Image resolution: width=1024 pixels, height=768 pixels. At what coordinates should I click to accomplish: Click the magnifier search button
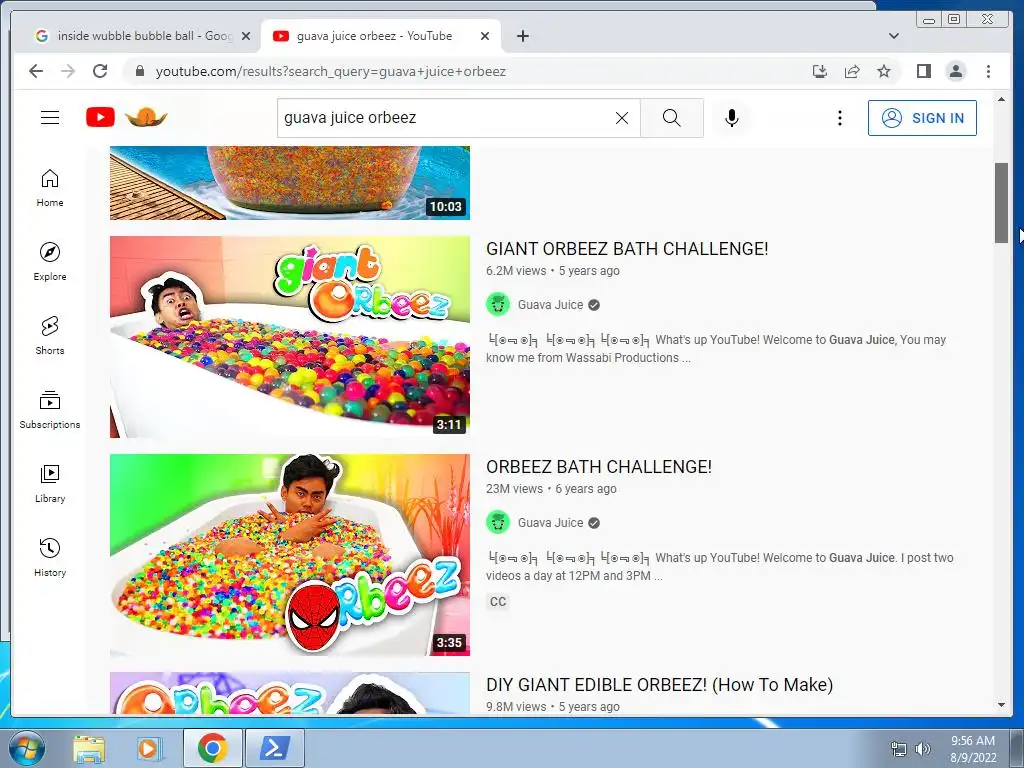tap(671, 118)
